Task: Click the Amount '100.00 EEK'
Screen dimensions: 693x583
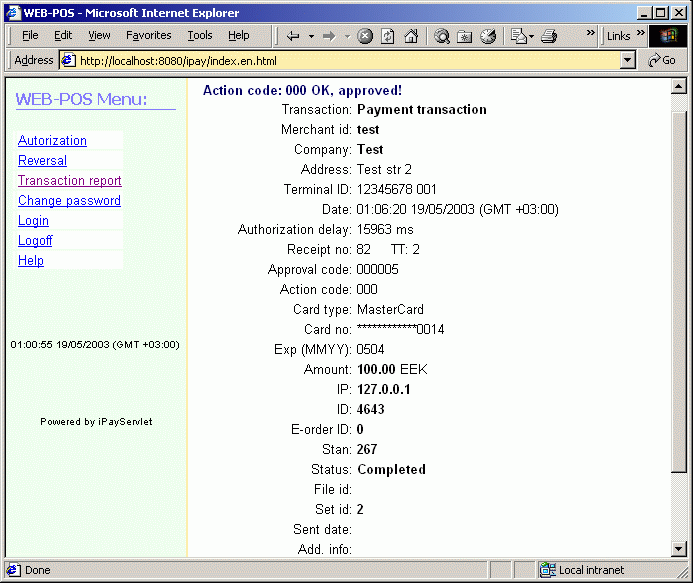Action: 392,370
